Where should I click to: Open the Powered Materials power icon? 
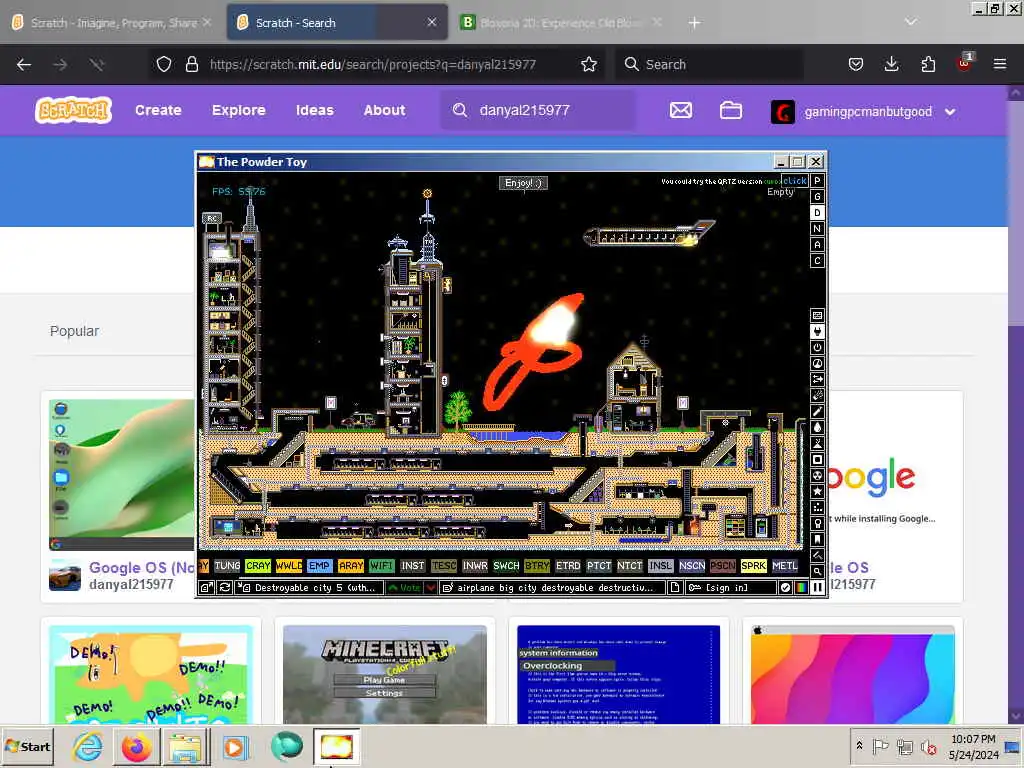pyautogui.click(x=817, y=347)
